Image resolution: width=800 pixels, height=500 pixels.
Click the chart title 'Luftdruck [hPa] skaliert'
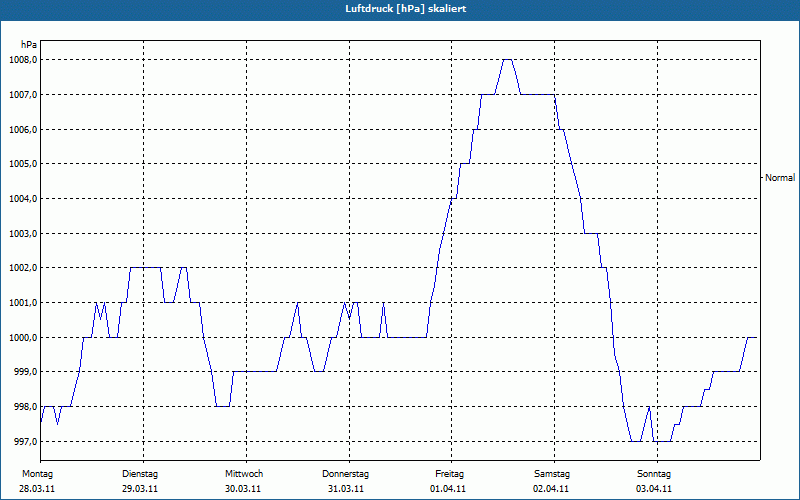click(406, 9)
